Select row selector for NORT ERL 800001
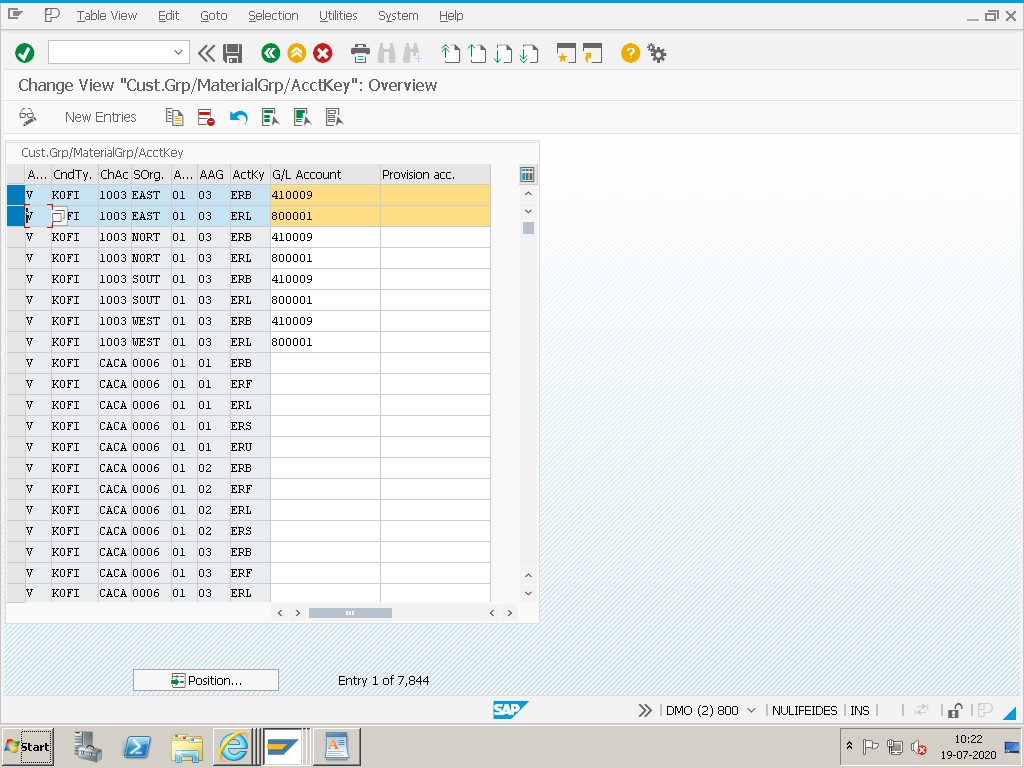 click(x=16, y=258)
